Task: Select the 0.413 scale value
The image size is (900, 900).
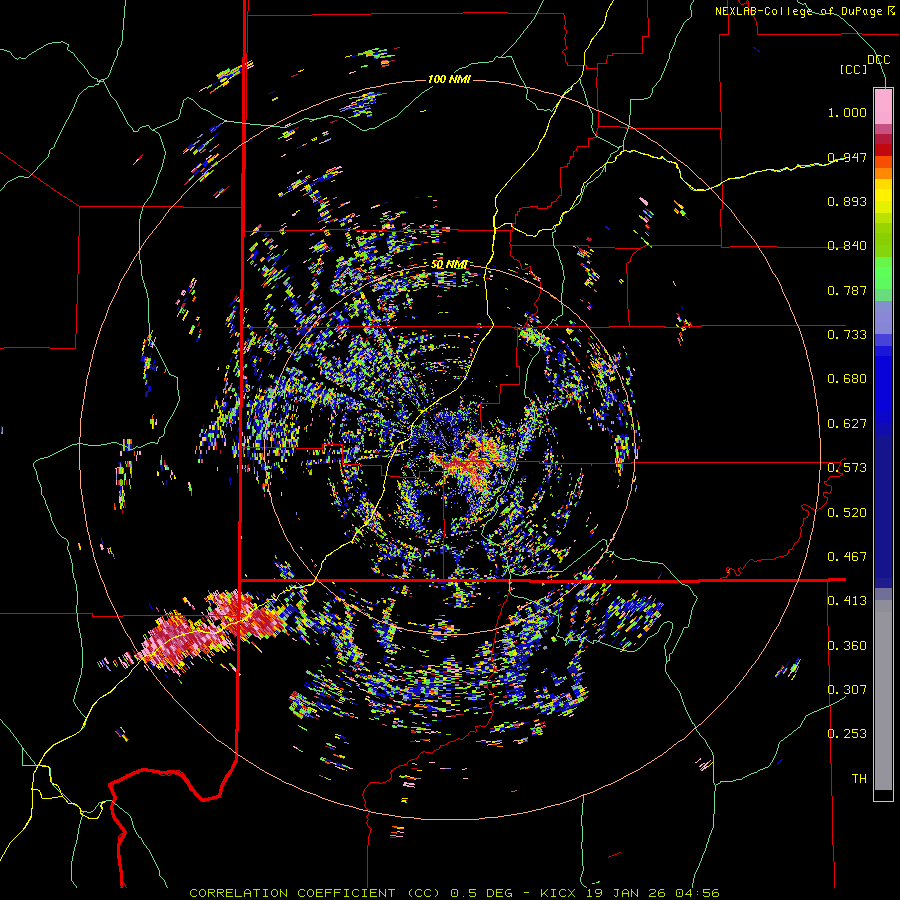Action: [x=847, y=601]
